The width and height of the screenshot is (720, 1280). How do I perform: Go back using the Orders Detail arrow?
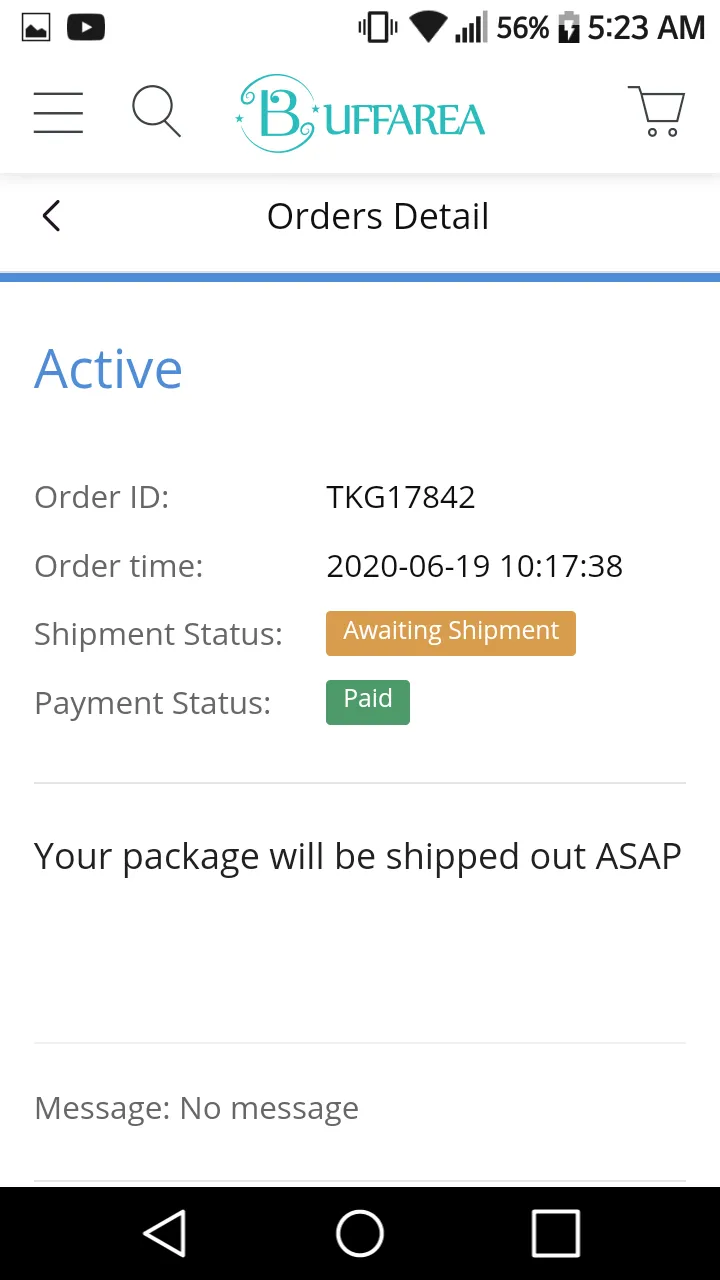click(51, 216)
